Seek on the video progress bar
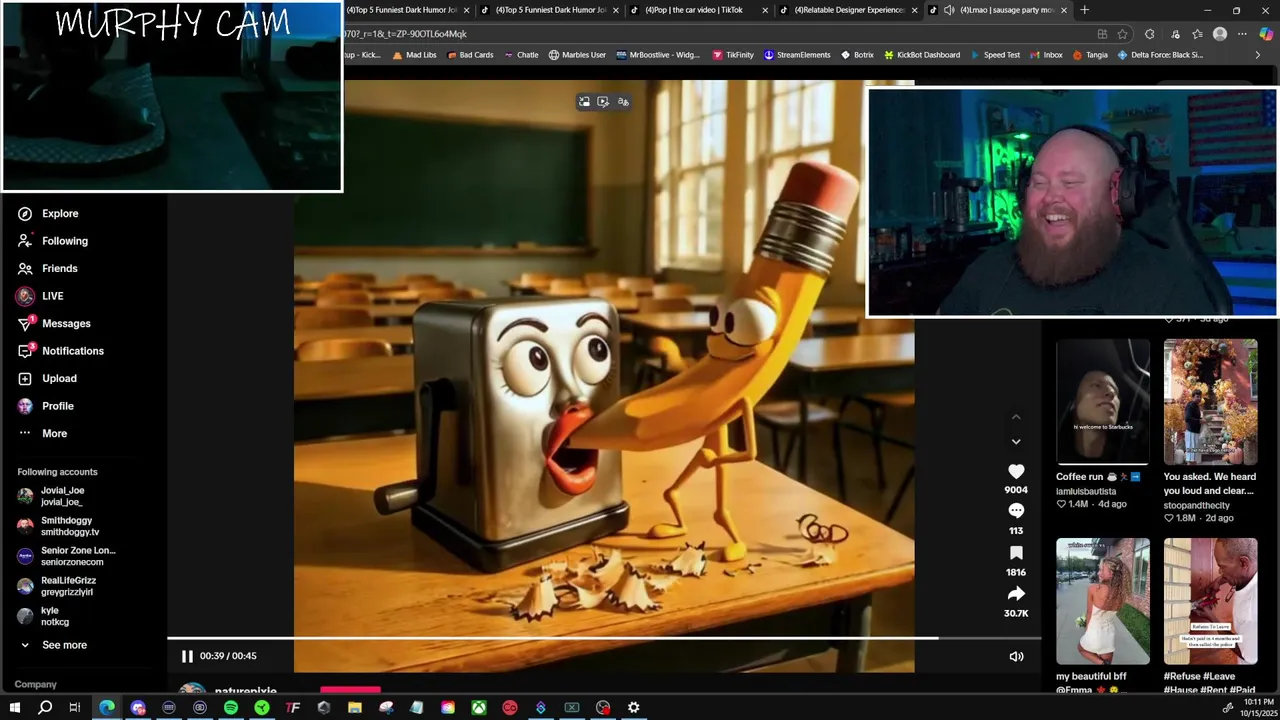The width and height of the screenshot is (1280, 720). [604, 638]
